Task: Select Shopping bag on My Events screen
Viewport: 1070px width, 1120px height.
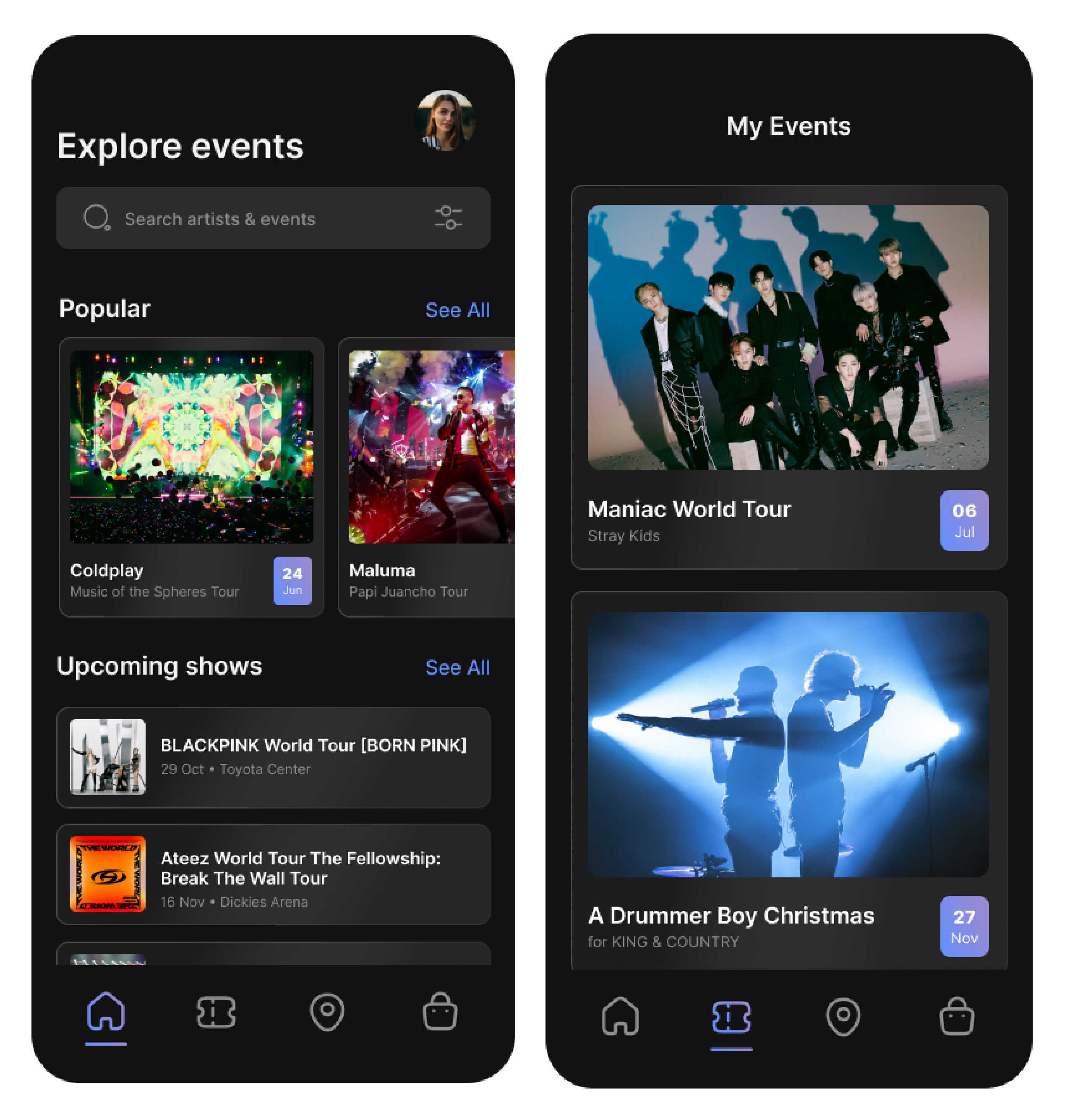Action: [x=957, y=1016]
